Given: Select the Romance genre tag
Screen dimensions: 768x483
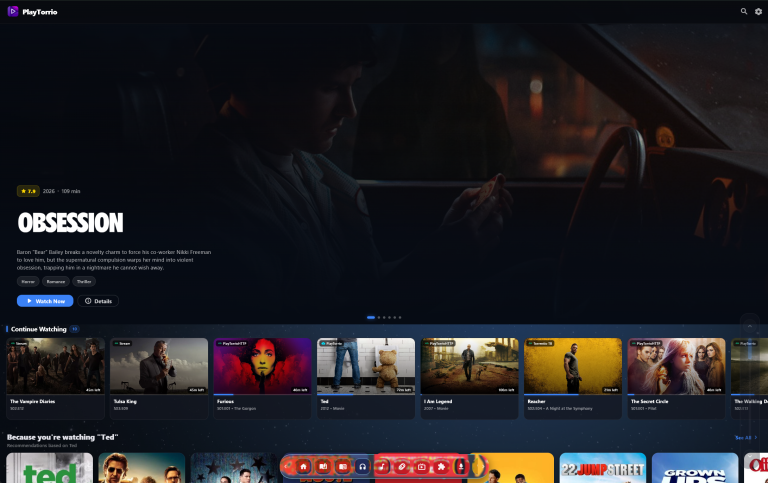Looking at the screenshot, I should [x=56, y=281].
